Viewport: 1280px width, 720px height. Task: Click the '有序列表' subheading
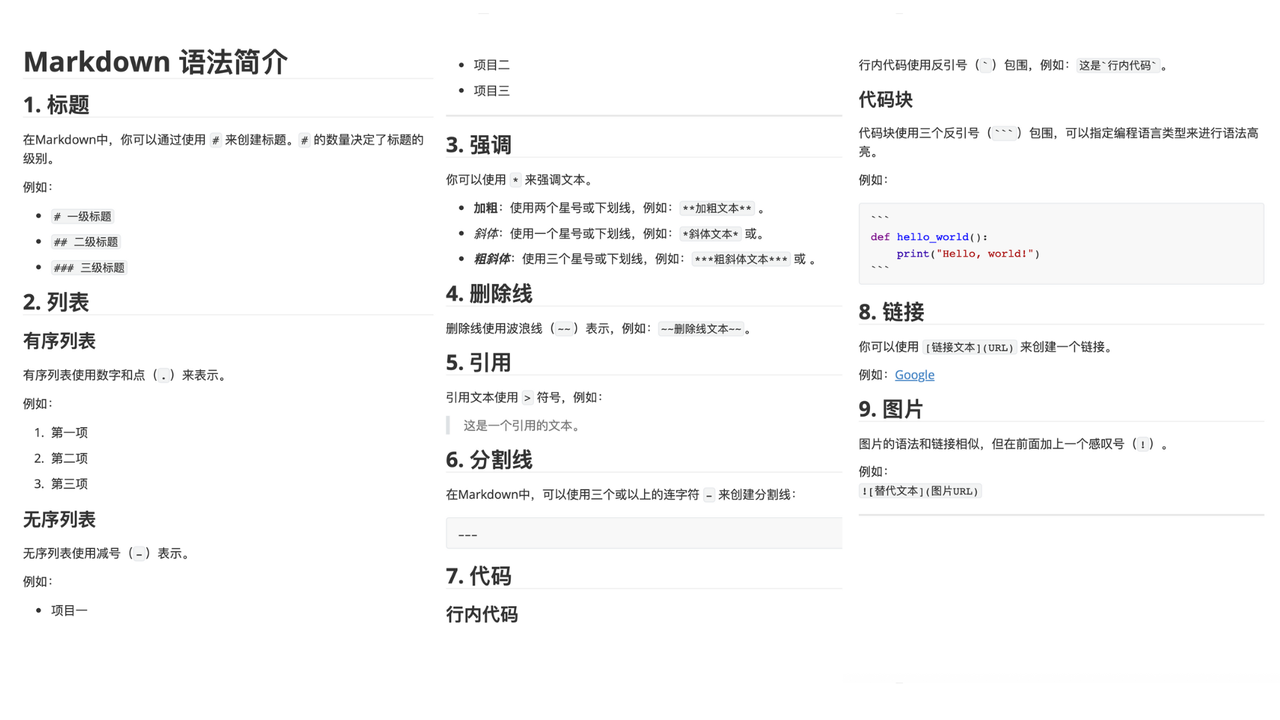coord(59,341)
